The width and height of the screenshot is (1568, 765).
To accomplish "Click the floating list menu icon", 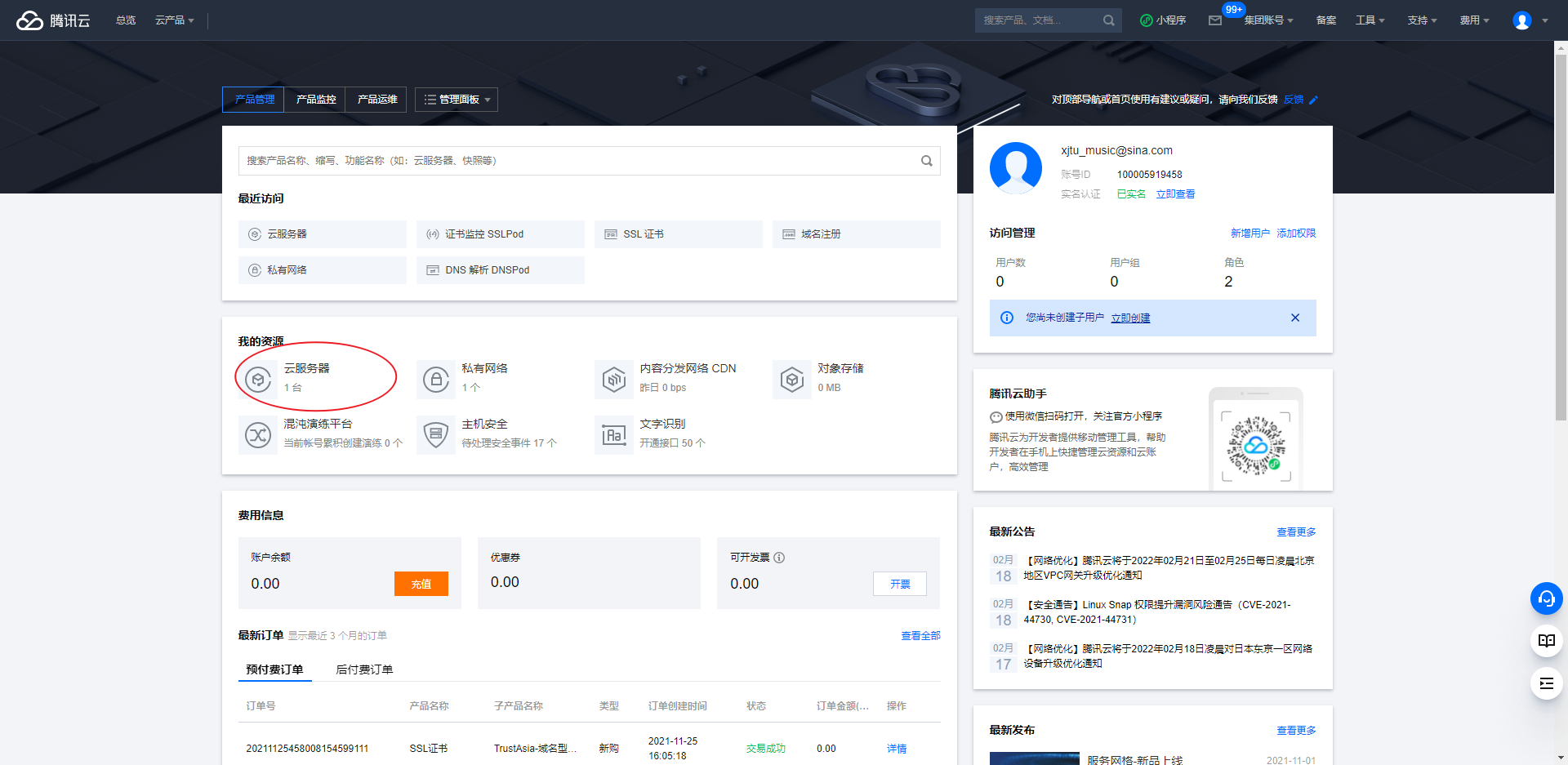I will [1546, 683].
